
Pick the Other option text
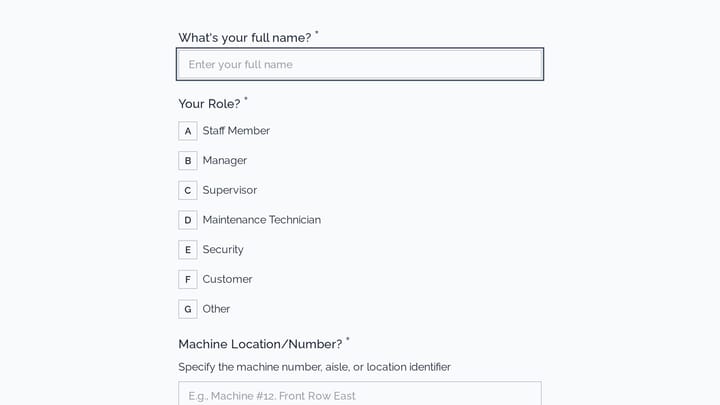click(216, 309)
